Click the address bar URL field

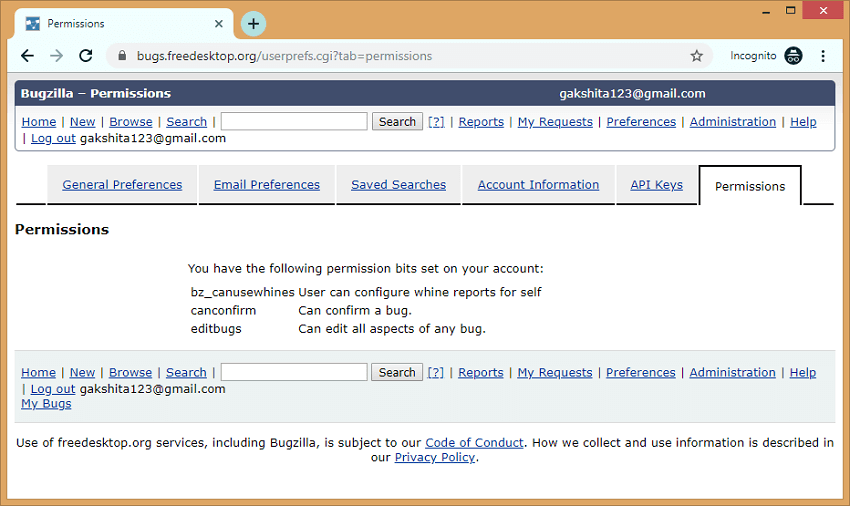click(x=400, y=56)
